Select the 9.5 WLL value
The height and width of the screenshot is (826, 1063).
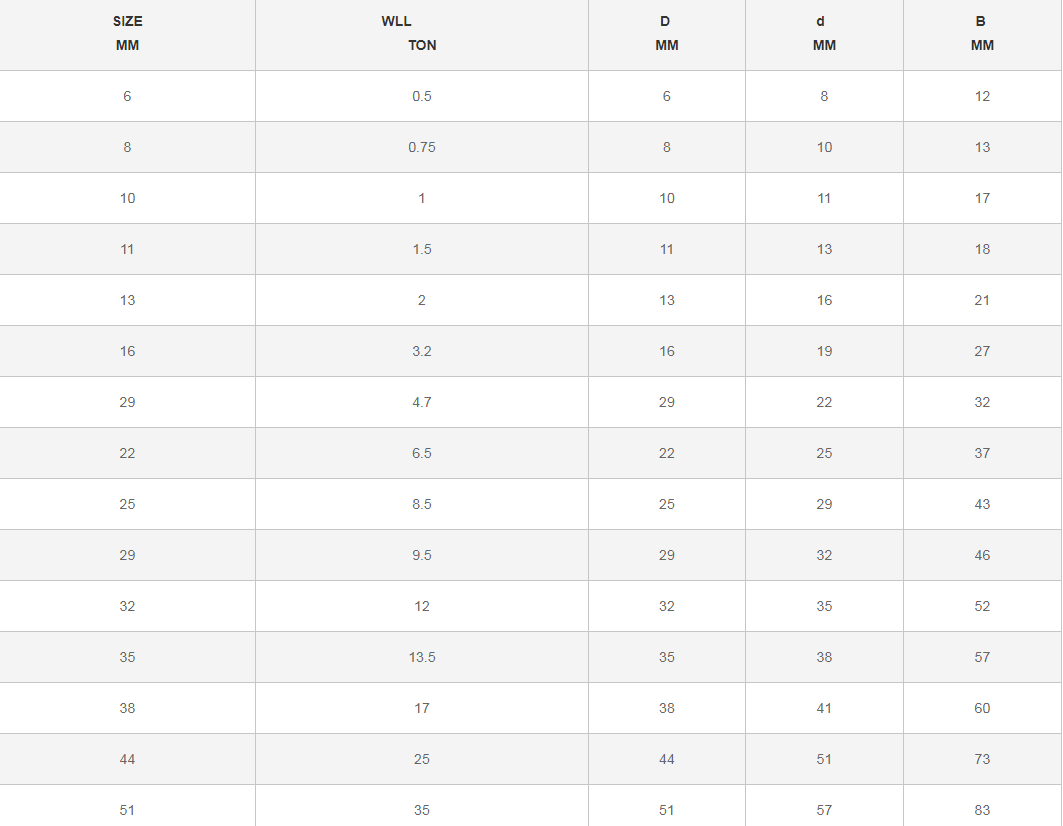click(421, 555)
